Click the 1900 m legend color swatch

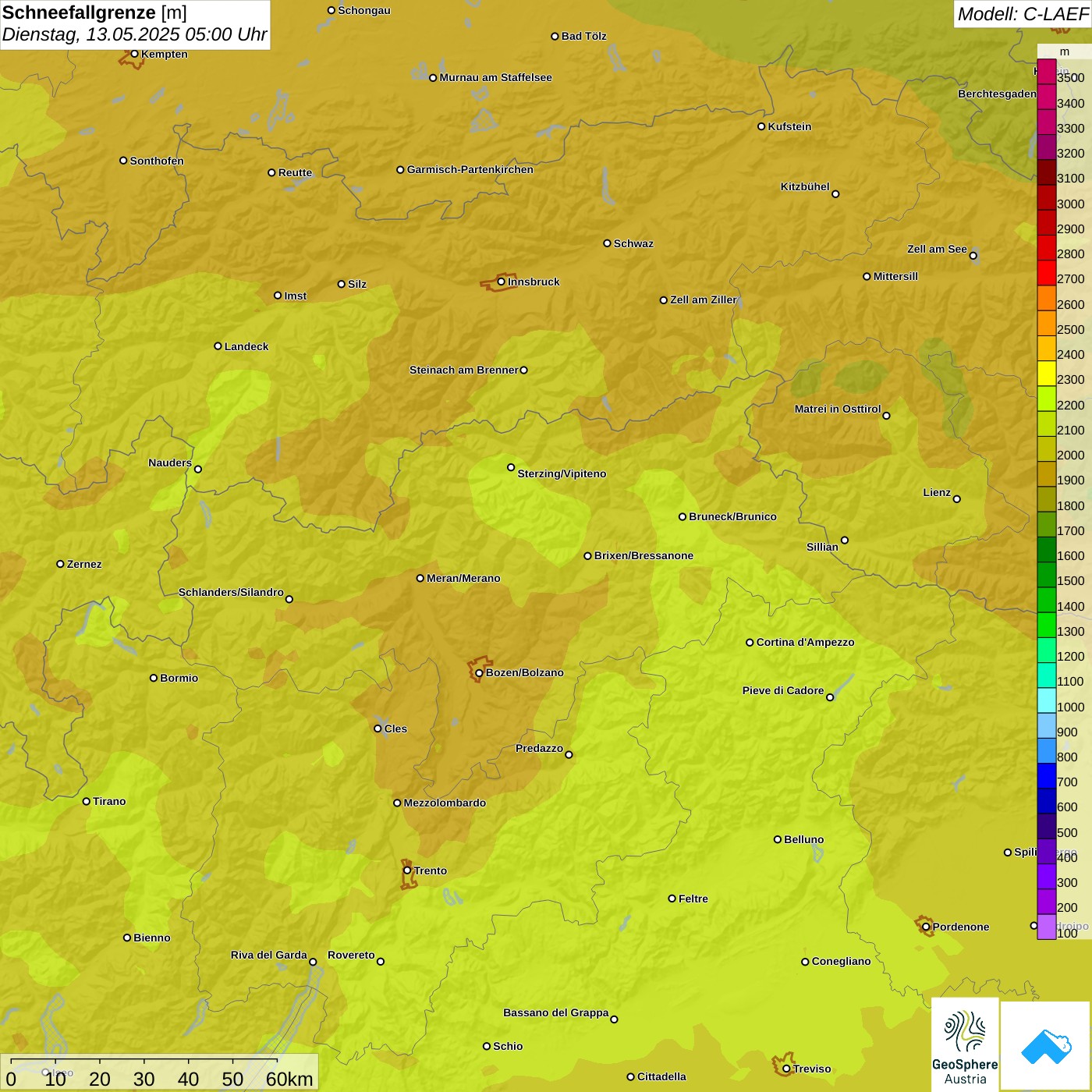1047,474
